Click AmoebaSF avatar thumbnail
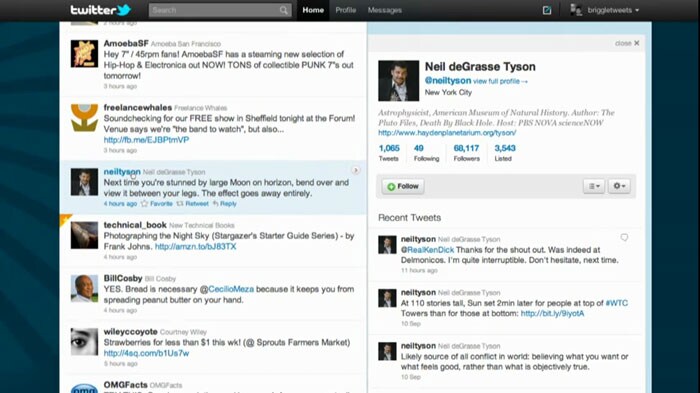Screen dimensions: 700x393 pyautogui.click(x=84, y=54)
